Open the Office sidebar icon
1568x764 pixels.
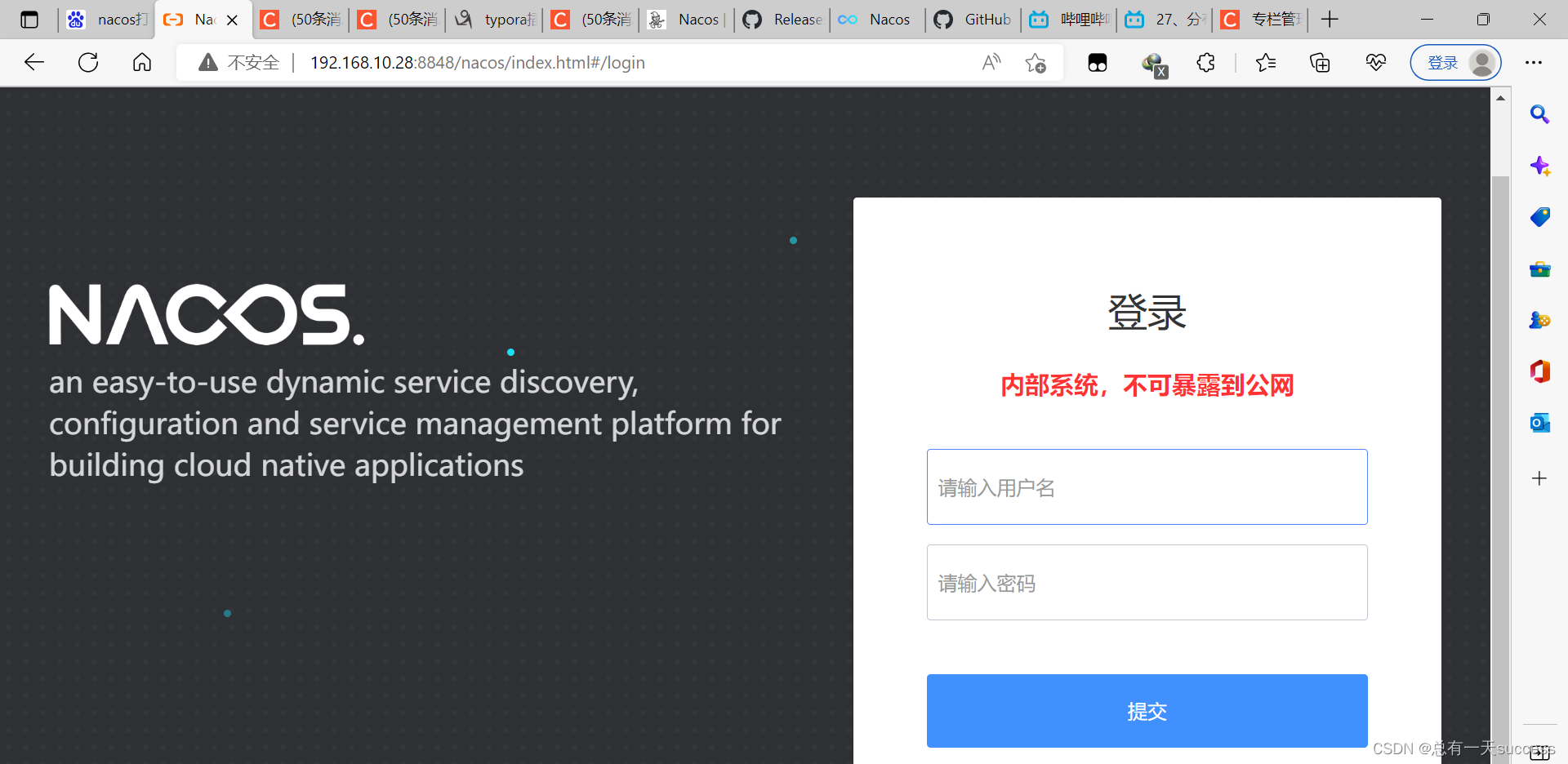click(1539, 371)
